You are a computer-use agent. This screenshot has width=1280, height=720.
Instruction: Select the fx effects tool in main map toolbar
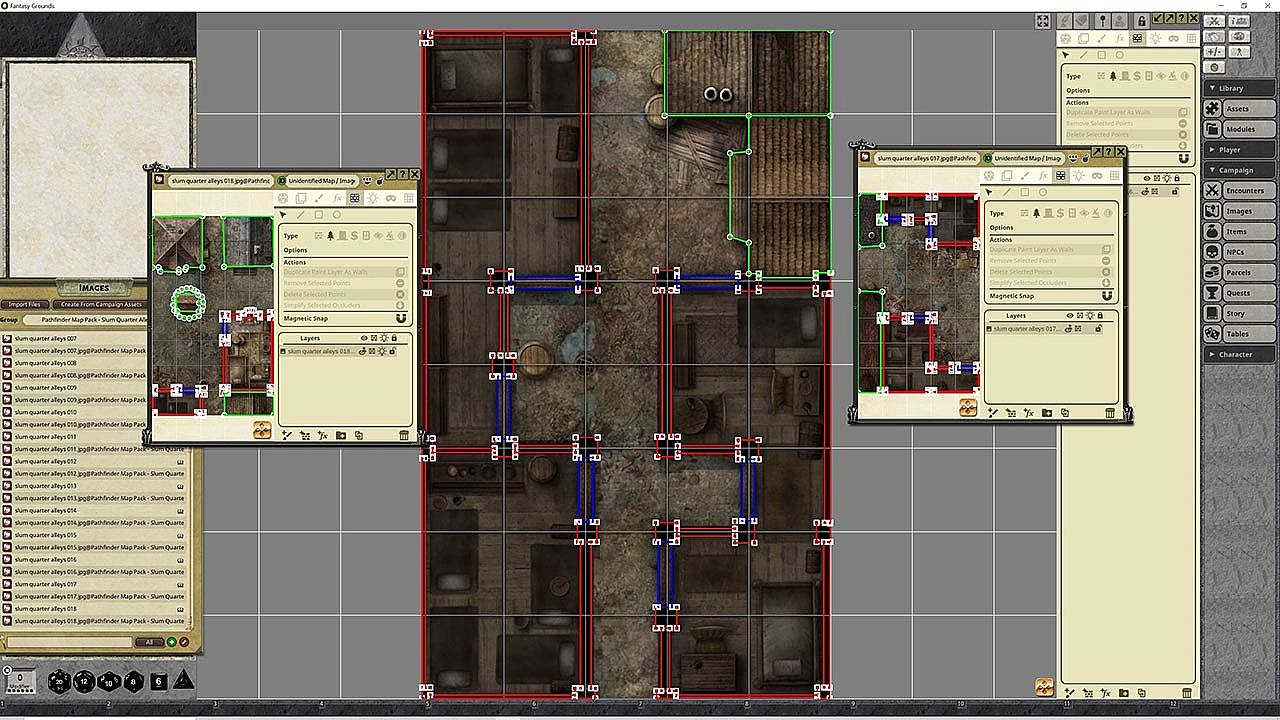pyautogui.click(x=1120, y=38)
